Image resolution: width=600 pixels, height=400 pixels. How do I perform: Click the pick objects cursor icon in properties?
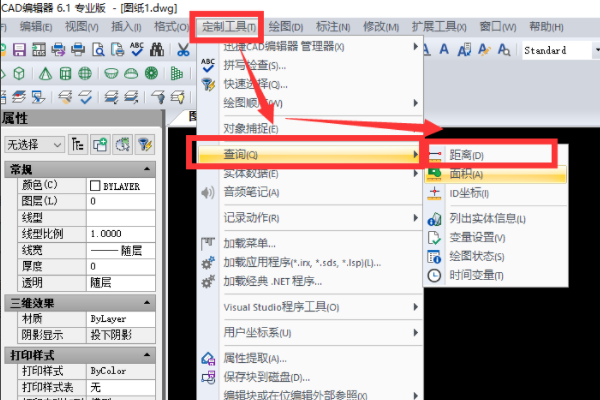point(122,144)
